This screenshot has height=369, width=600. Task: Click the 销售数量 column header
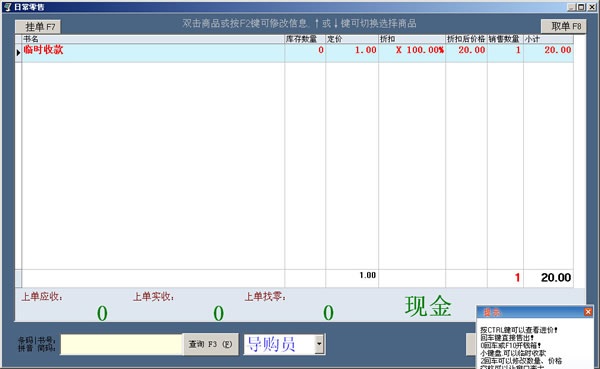point(505,39)
